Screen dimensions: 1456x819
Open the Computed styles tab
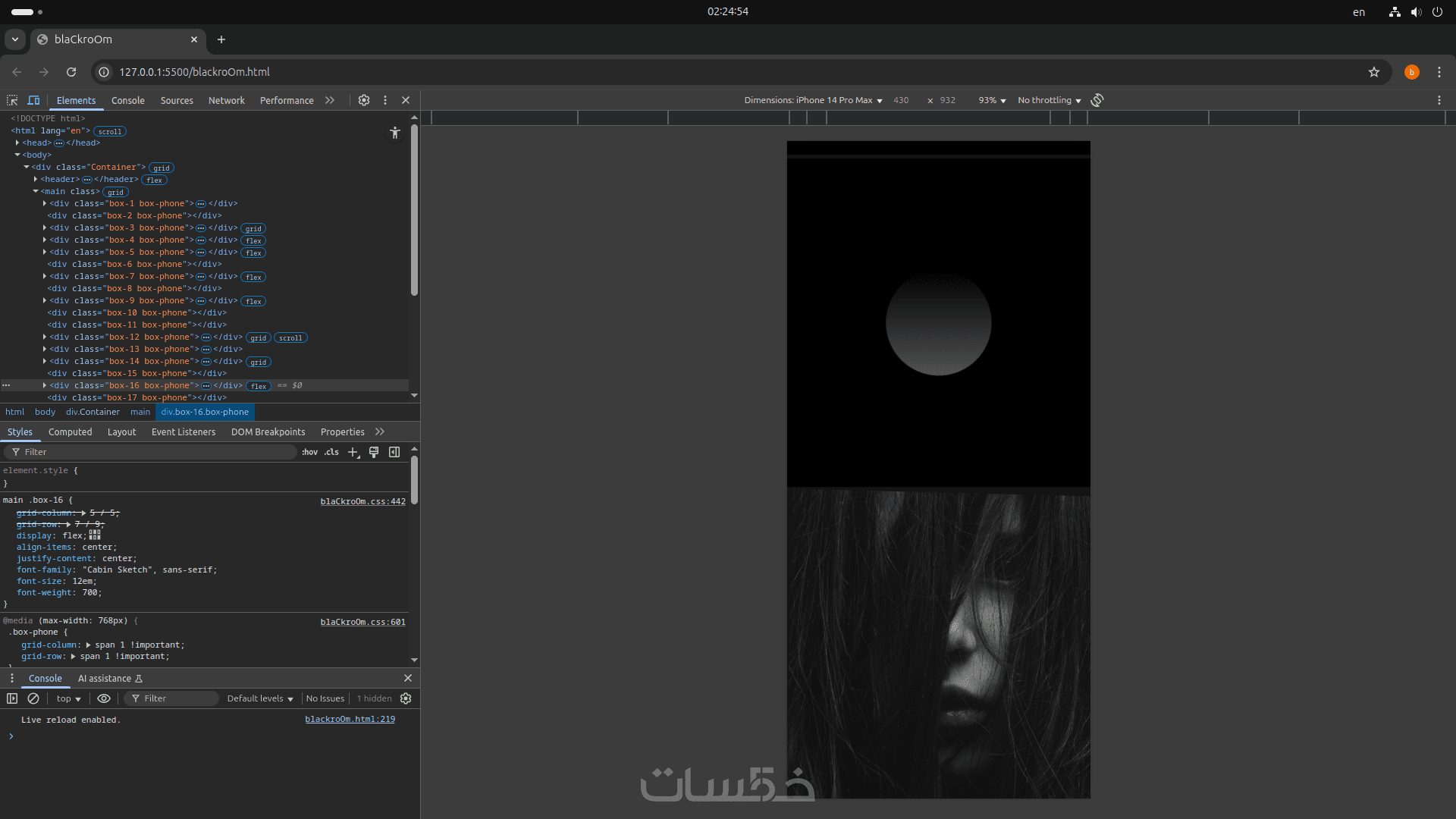tap(70, 432)
